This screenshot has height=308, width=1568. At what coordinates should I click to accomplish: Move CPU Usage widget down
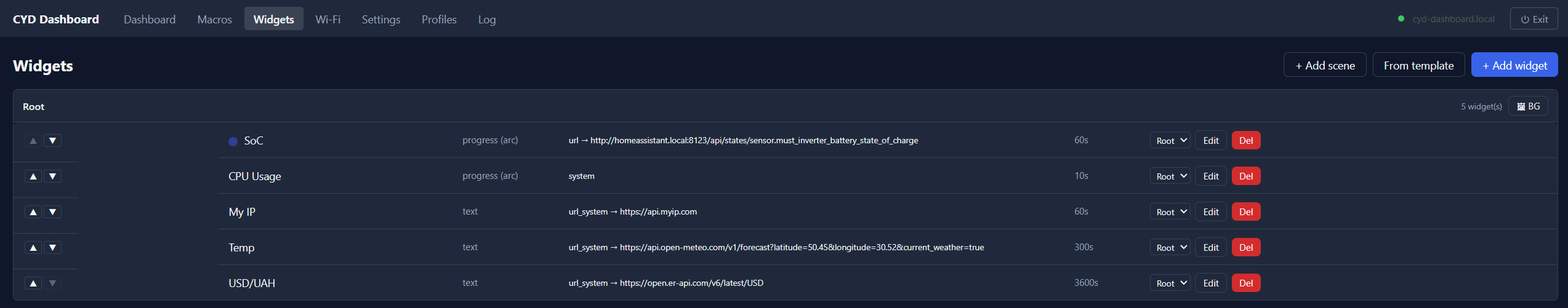click(x=53, y=176)
